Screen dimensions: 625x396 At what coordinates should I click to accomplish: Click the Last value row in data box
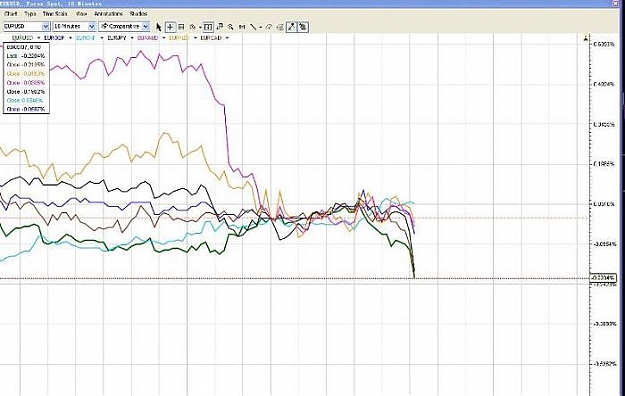[x=26, y=56]
